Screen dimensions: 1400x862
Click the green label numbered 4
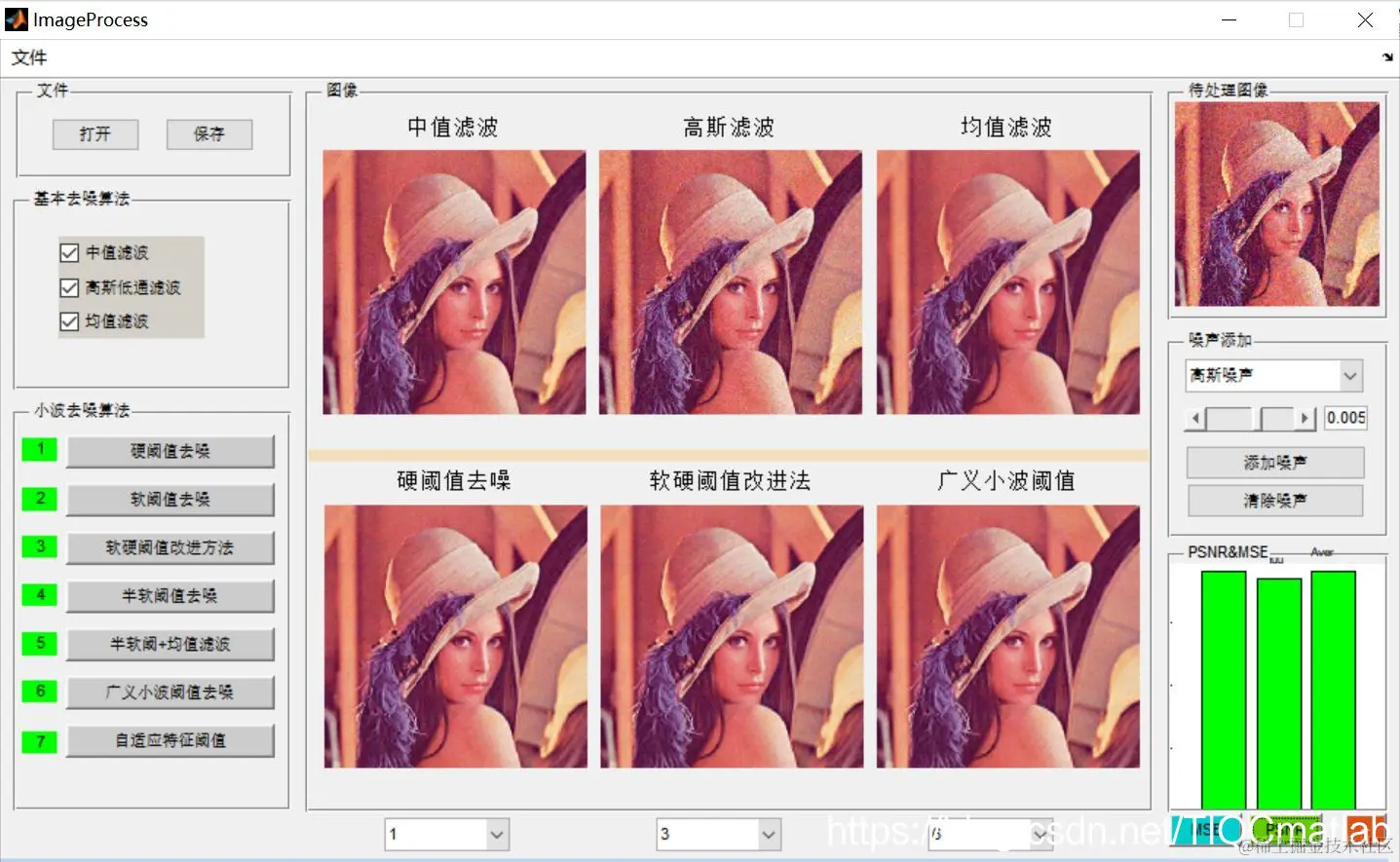pos(40,594)
